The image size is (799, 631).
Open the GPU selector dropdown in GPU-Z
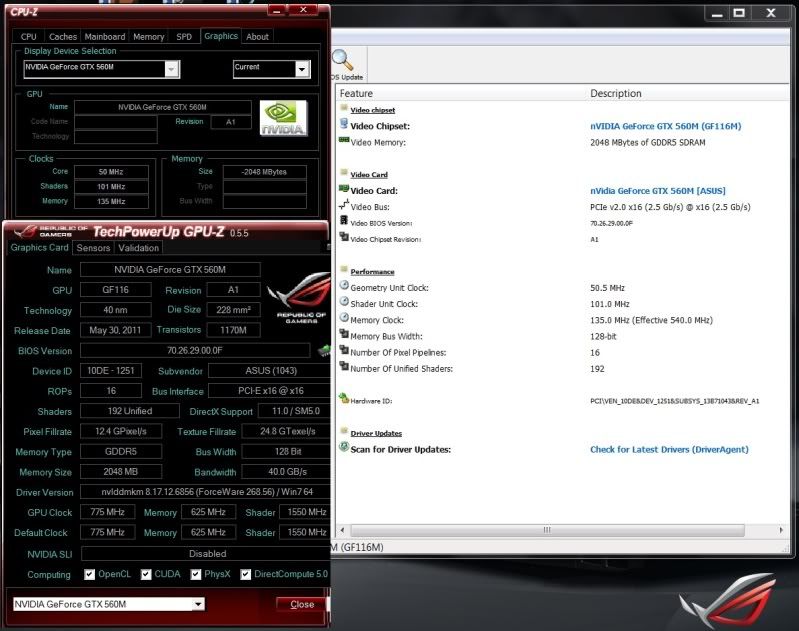[198, 604]
